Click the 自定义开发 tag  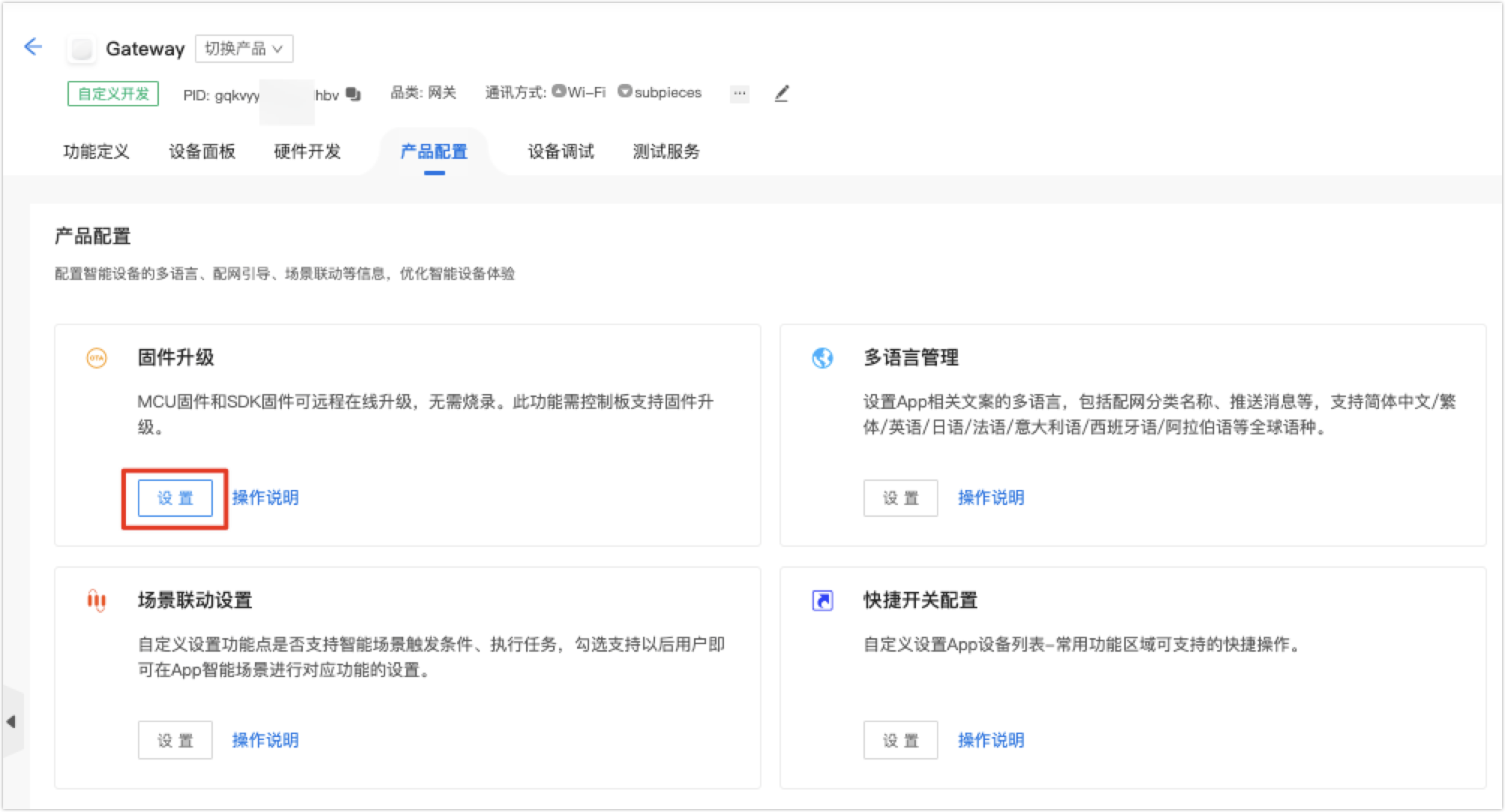(113, 94)
